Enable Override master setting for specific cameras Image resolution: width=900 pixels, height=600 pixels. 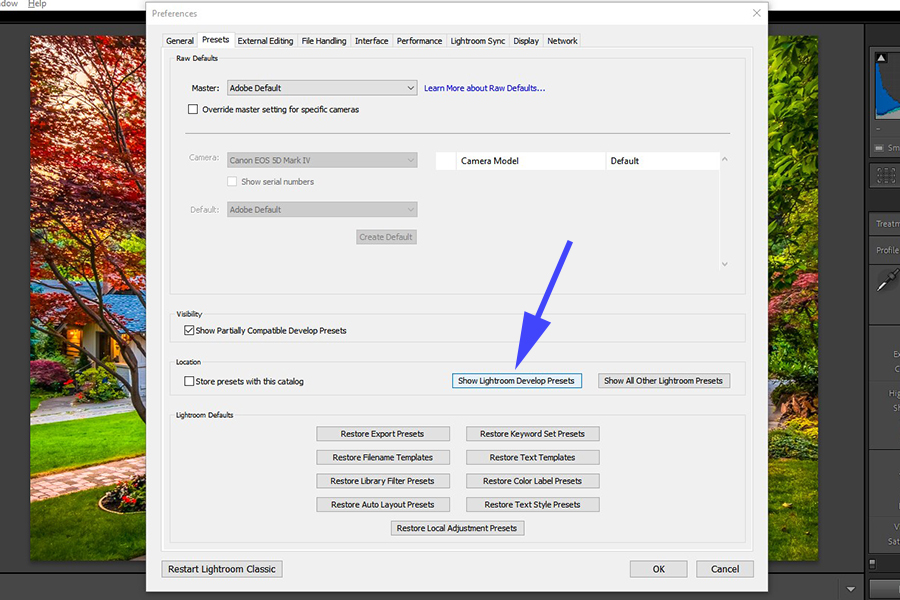pos(193,109)
